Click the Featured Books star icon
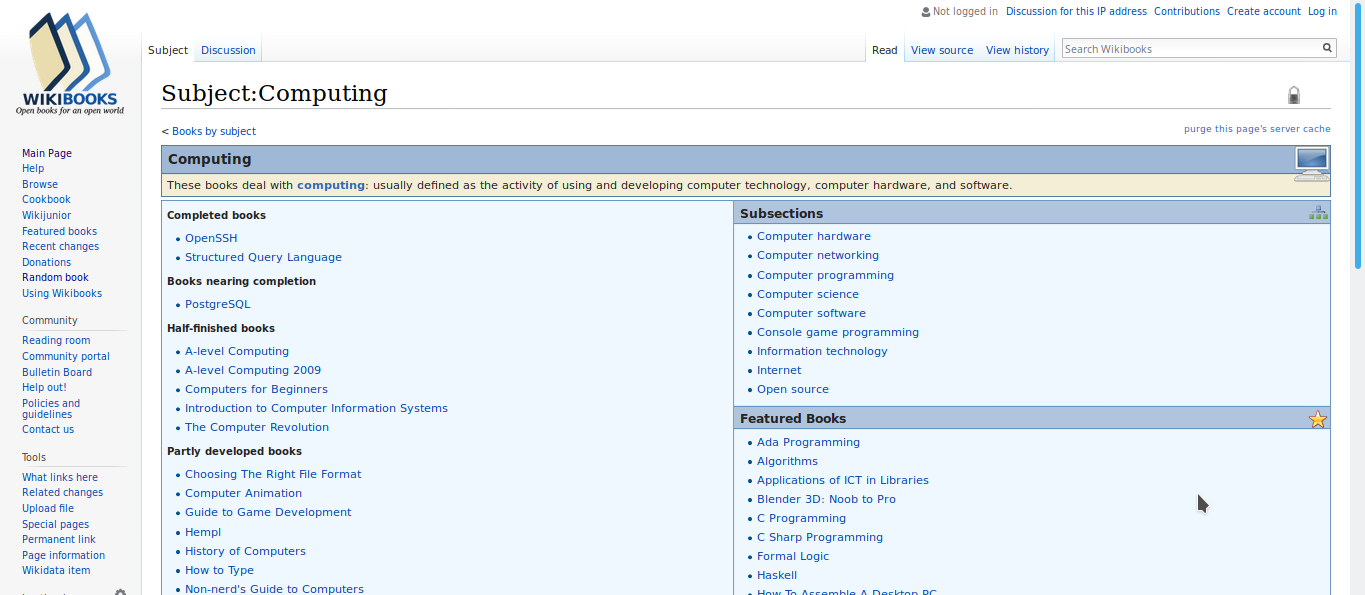The image size is (1365, 595). 1318,419
